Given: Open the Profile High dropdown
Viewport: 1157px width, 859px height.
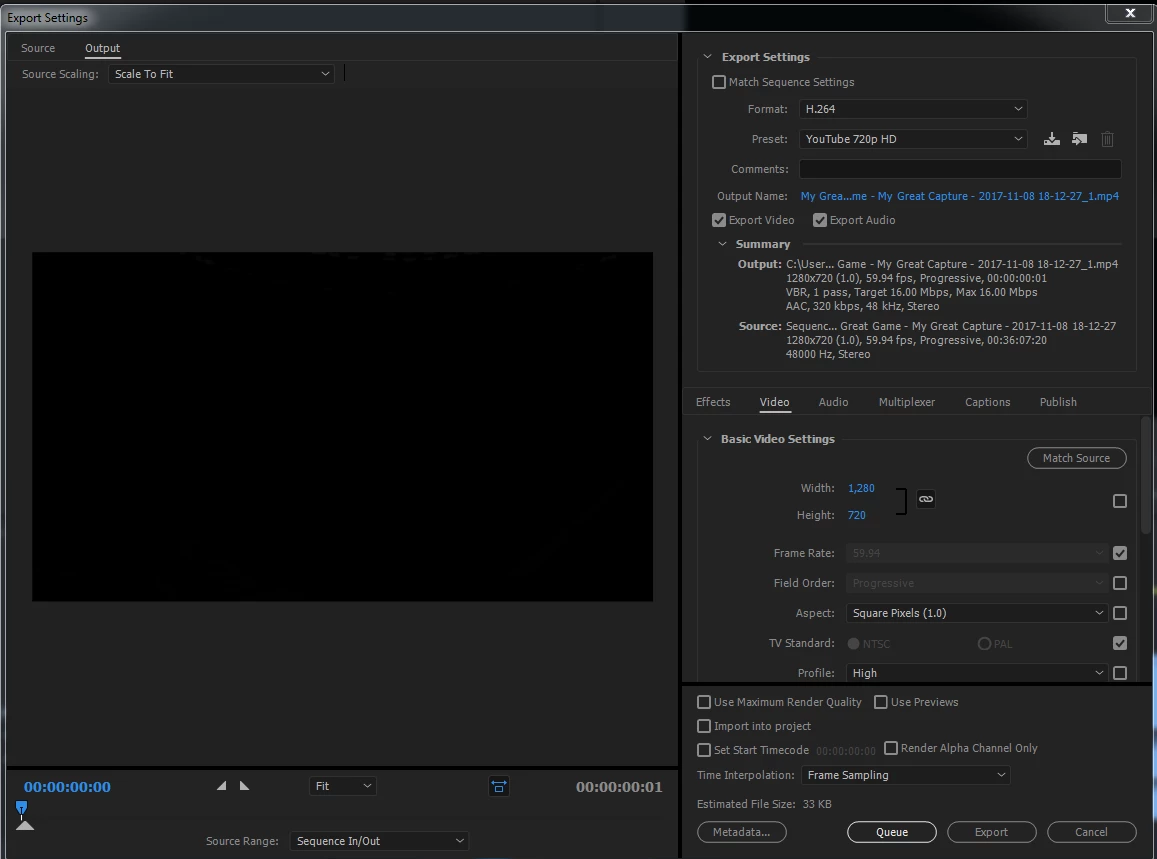Looking at the screenshot, I should pyautogui.click(x=977, y=673).
